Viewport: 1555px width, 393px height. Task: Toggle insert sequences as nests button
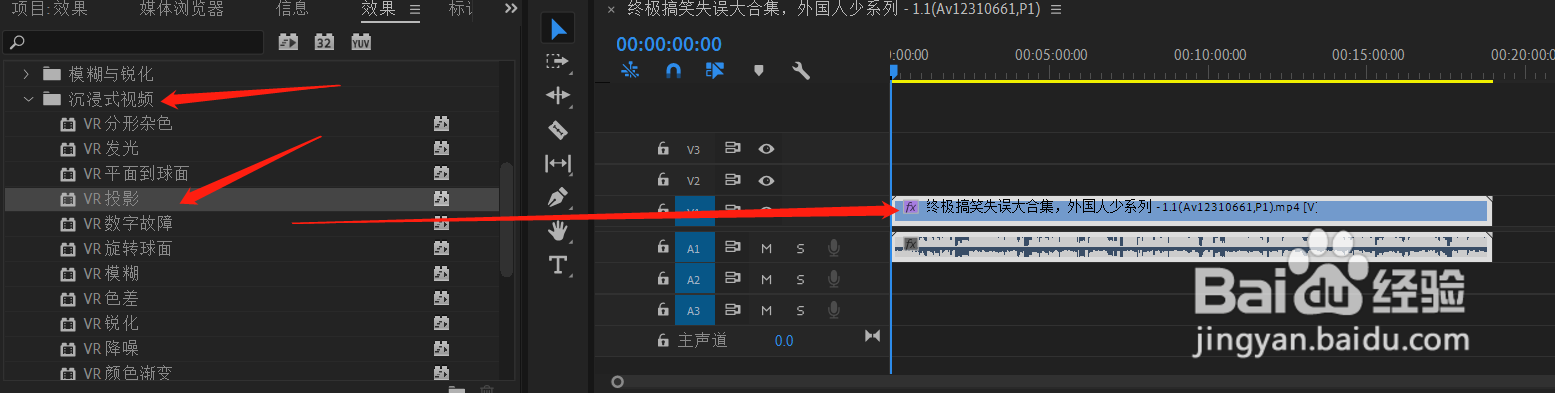coord(630,71)
